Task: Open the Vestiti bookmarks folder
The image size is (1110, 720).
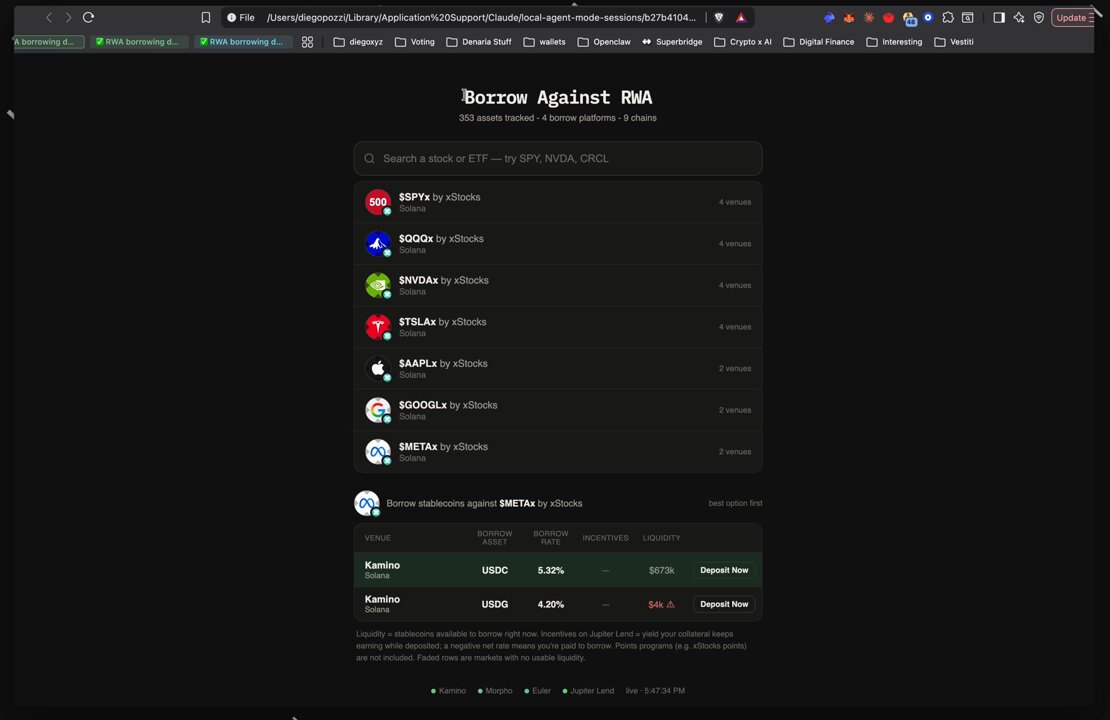Action: (954, 42)
